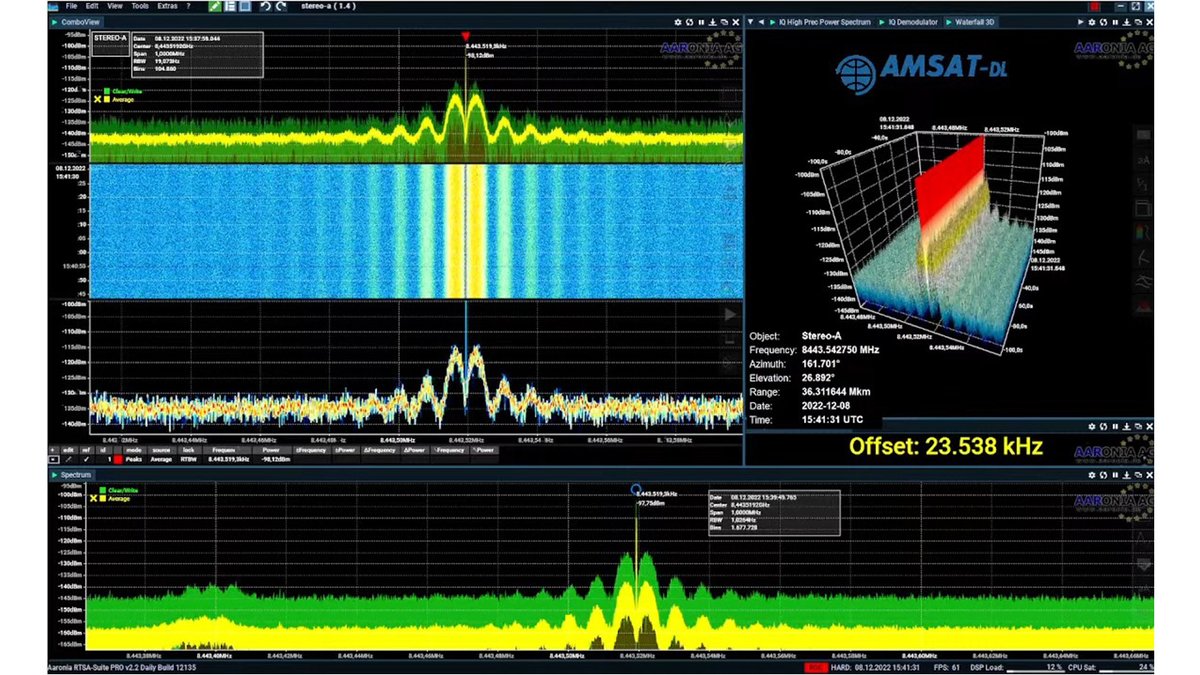The image size is (1200, 675).
Task: Switch to IQ Demodulator tab
Action: [x=909, y=22]
